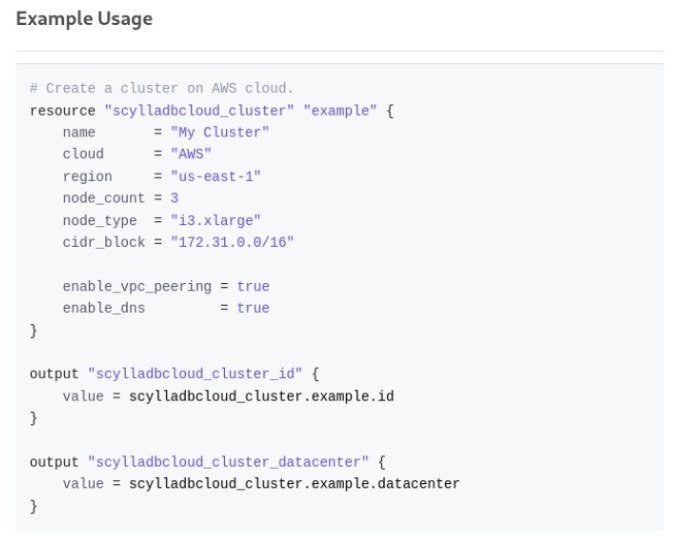Click the "example" resource name string
Viewport: 676px width, 548px height.
click(340, 111)
